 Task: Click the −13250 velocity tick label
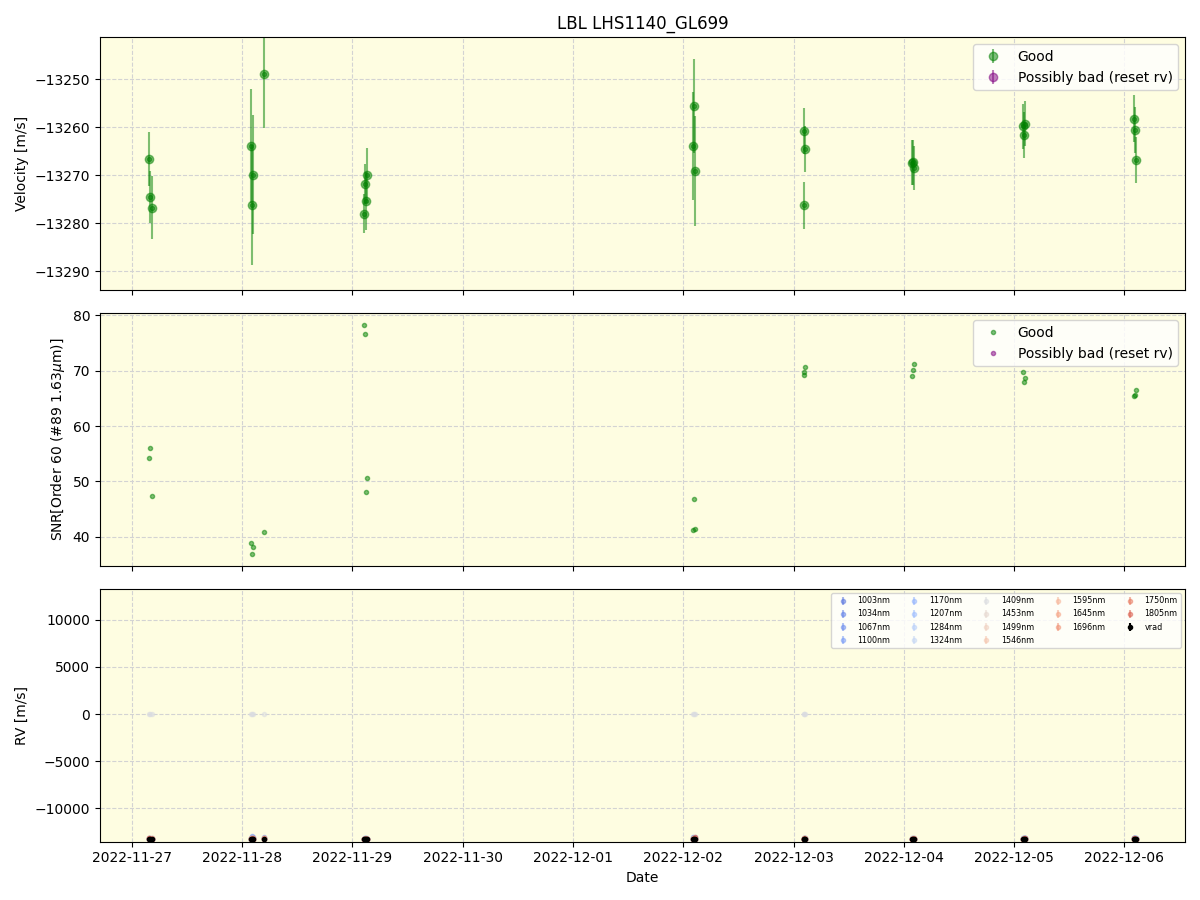pos(65,80)
